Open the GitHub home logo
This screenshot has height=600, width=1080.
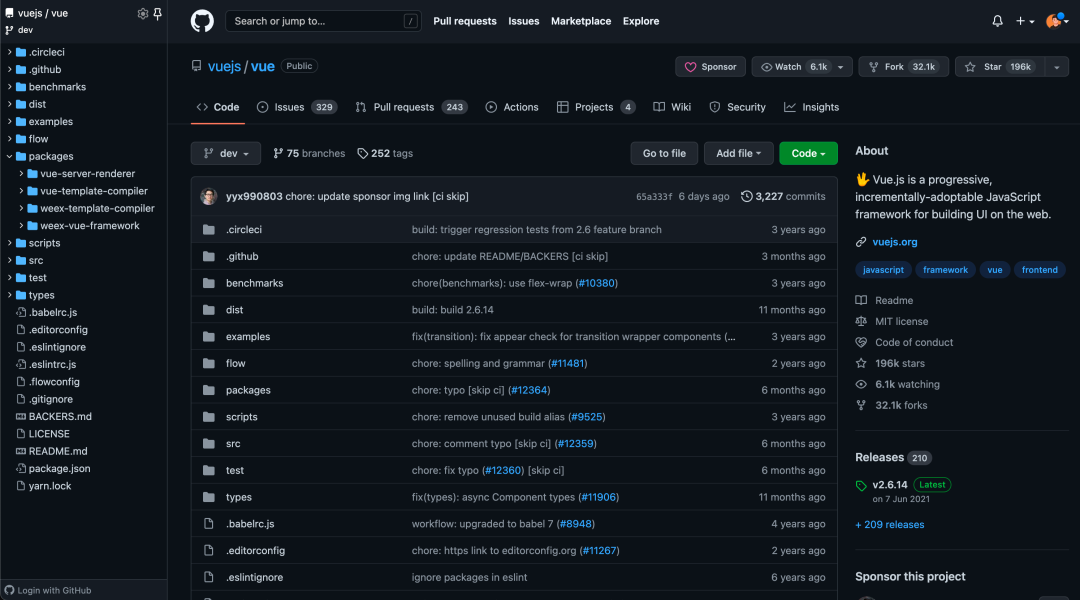(202, 21)
